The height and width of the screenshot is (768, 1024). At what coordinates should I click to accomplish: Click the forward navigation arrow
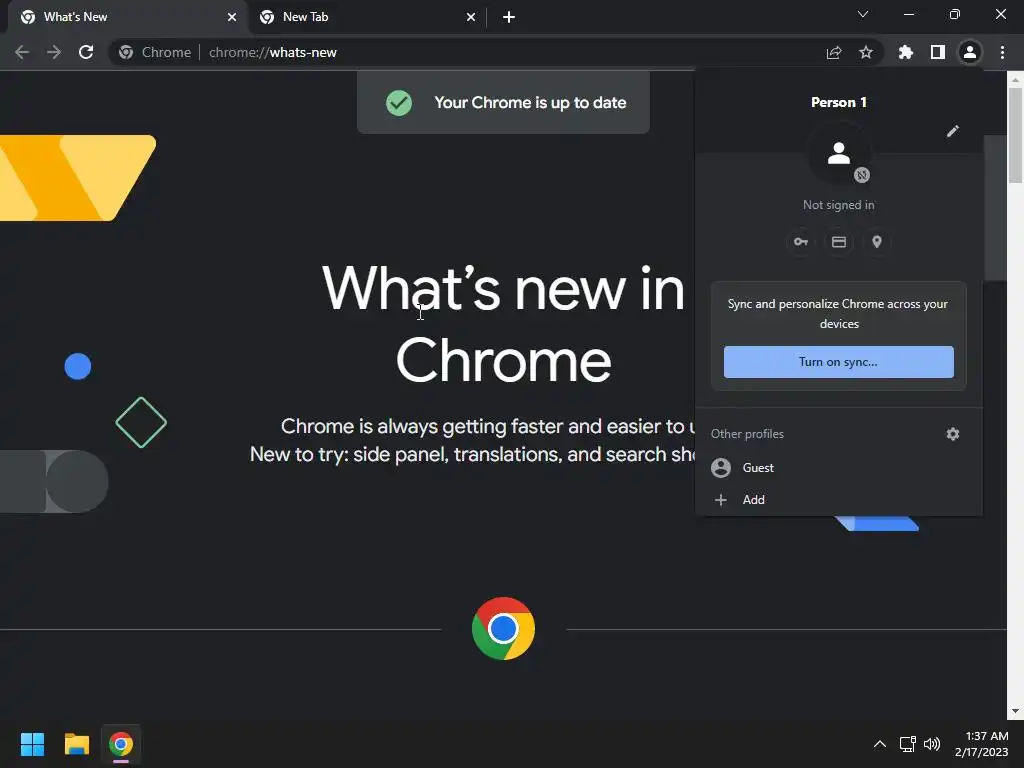[x=54, y=52]
